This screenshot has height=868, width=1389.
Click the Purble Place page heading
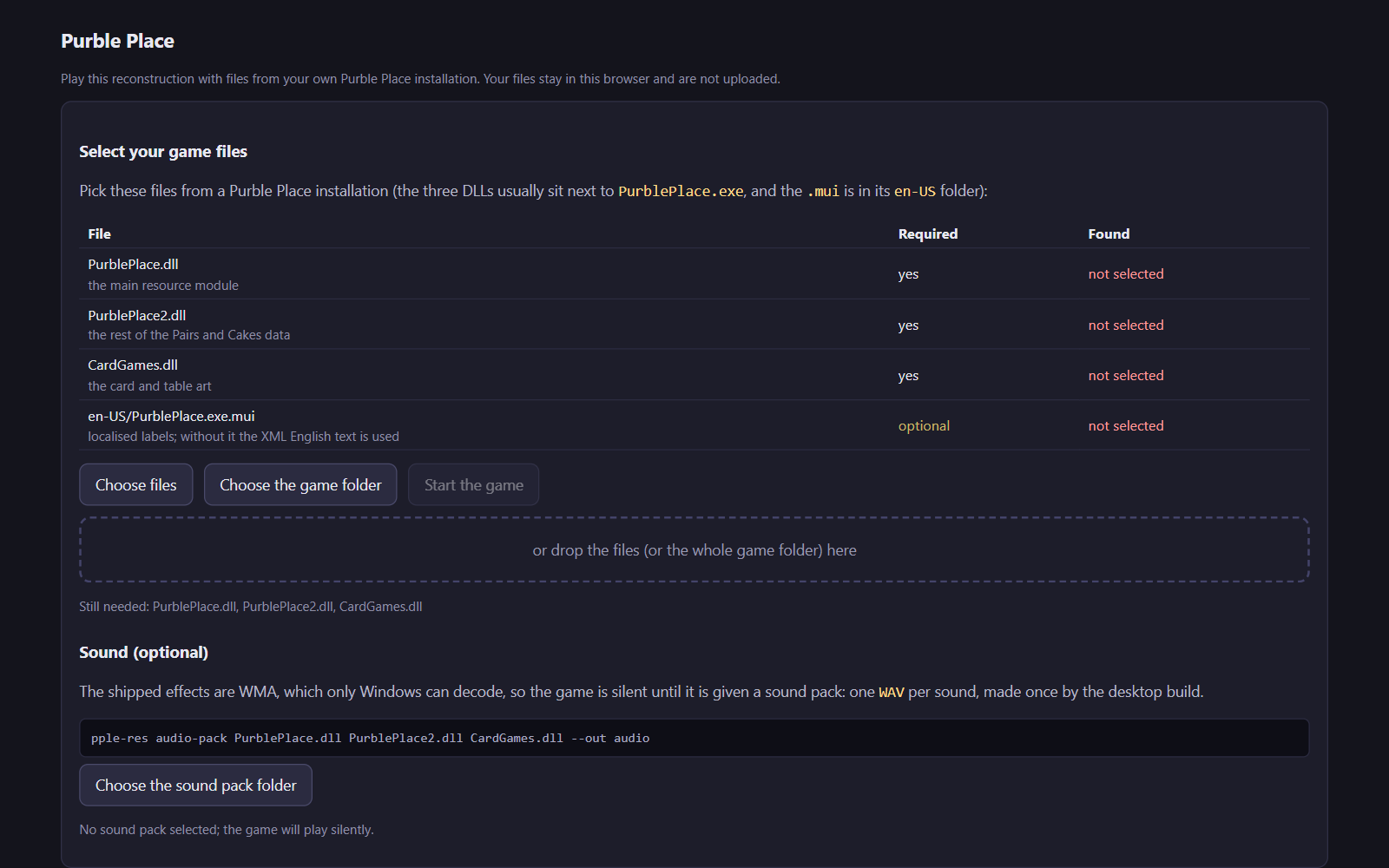pyautogui.click(x=117, y=41)
